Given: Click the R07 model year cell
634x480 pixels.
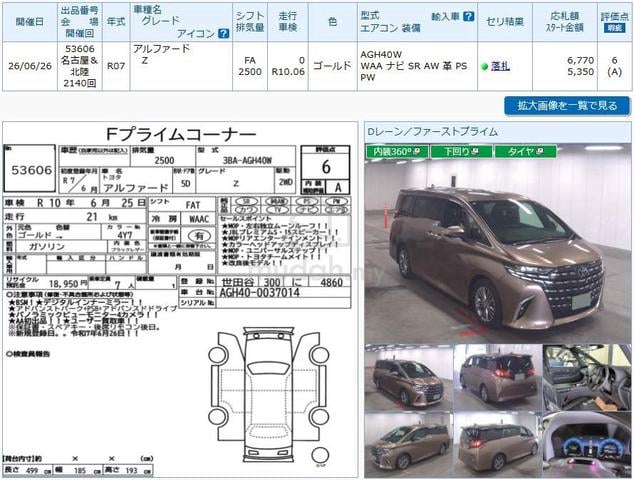Looking at the screenshot, I should pos(116,66).
